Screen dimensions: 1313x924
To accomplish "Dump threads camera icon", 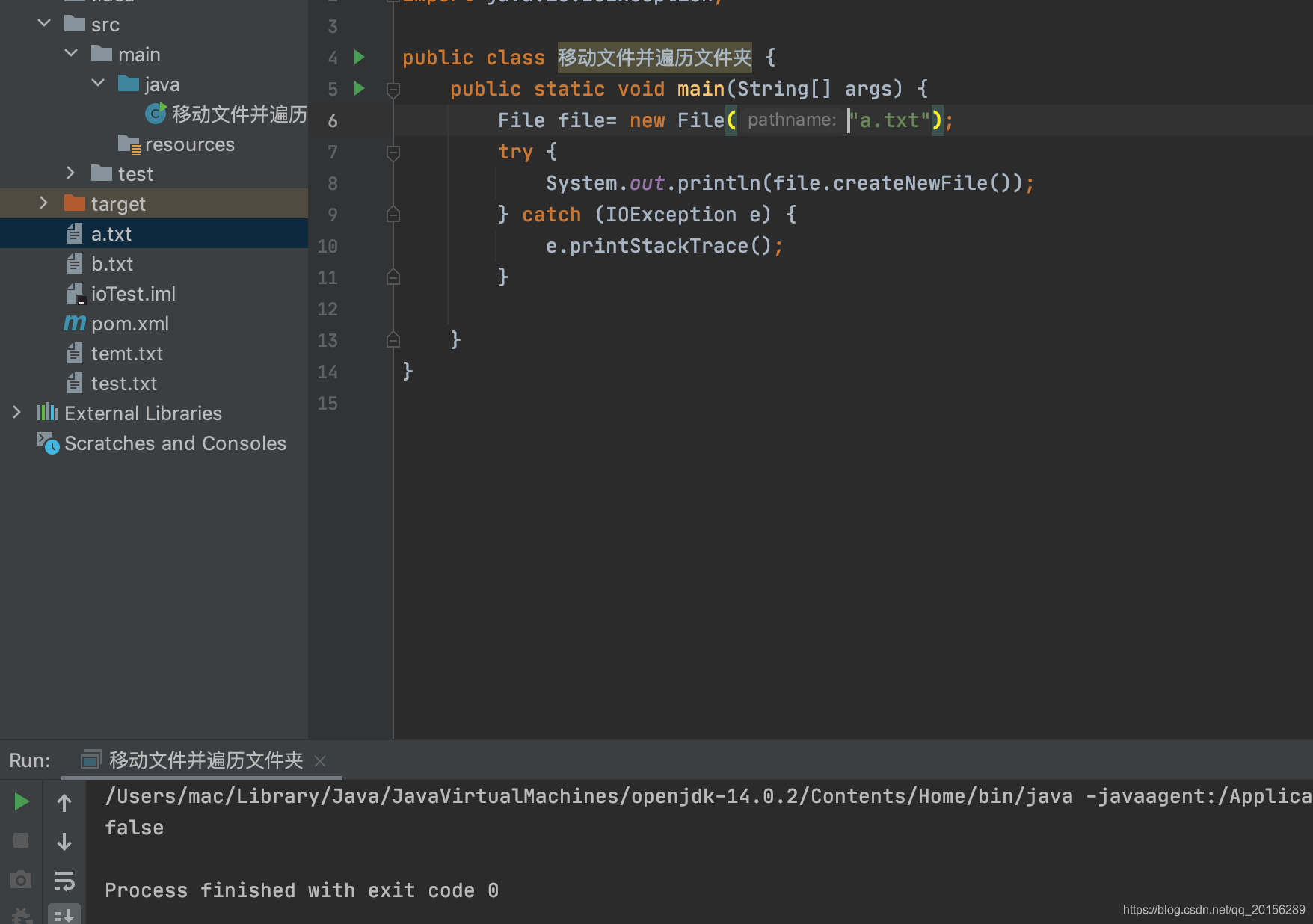I will [x=21, y=880].
